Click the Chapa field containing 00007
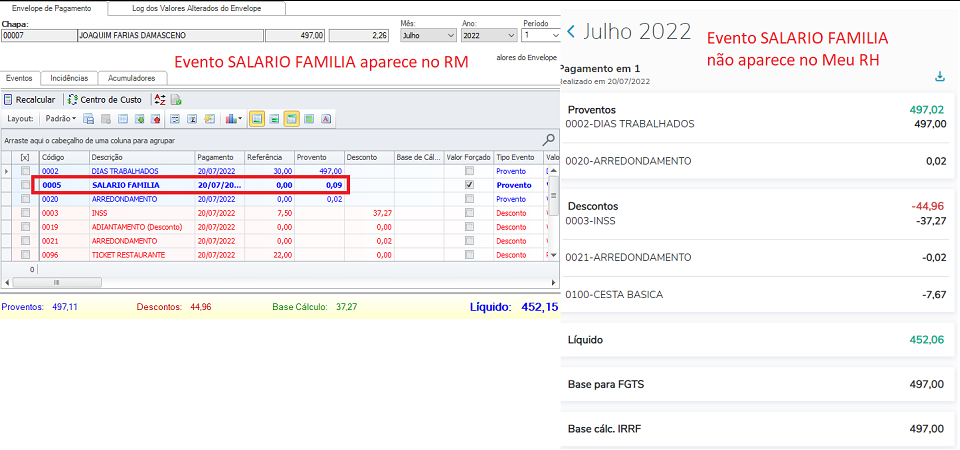The height and width of the screenshot is (450, 960). [x=38, y=36]
